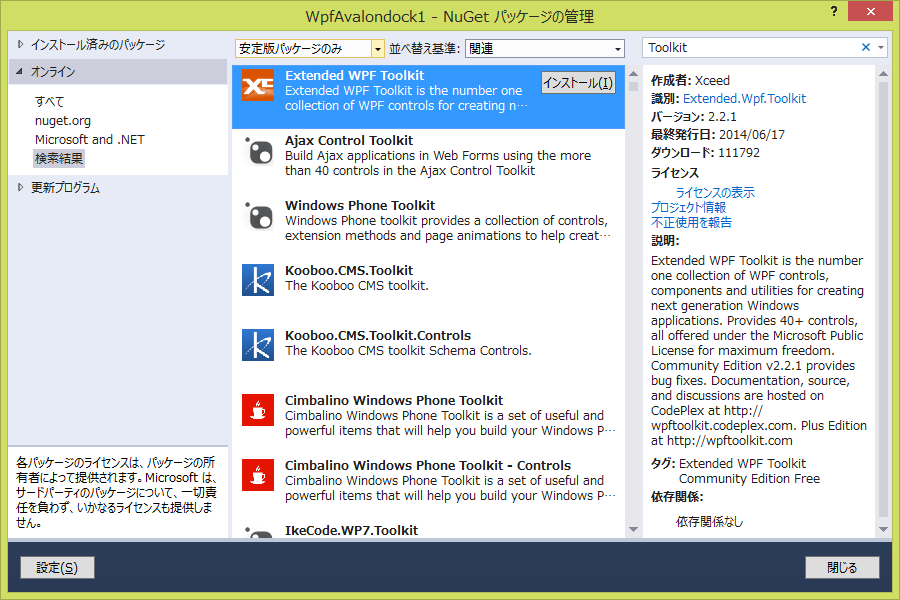The width and height of the screenshot is (900, 600).
Task: Click the package list scroll up arrow
Action: [x=633, y=73]
